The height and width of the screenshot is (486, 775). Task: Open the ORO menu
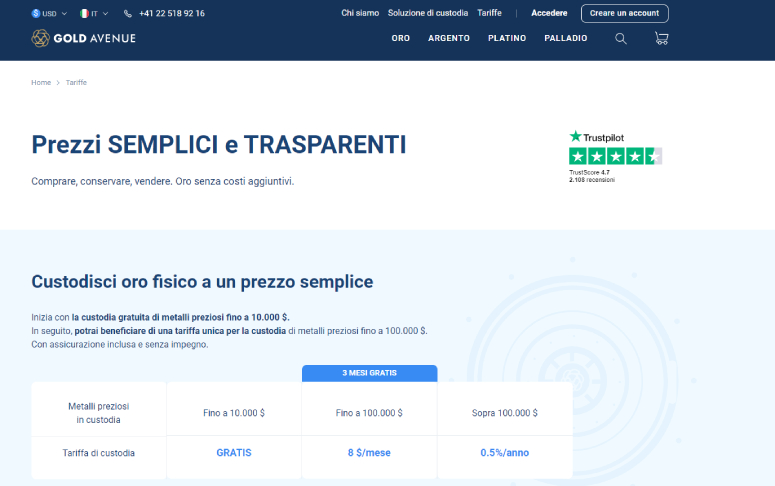click(400, 38)
